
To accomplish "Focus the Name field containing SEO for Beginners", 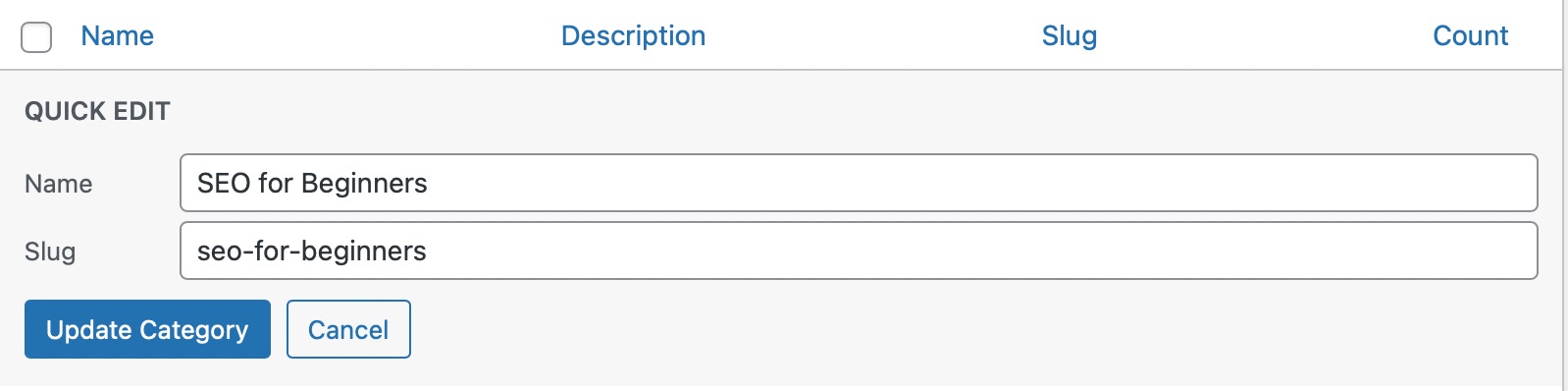I will (x=859, y=183).
